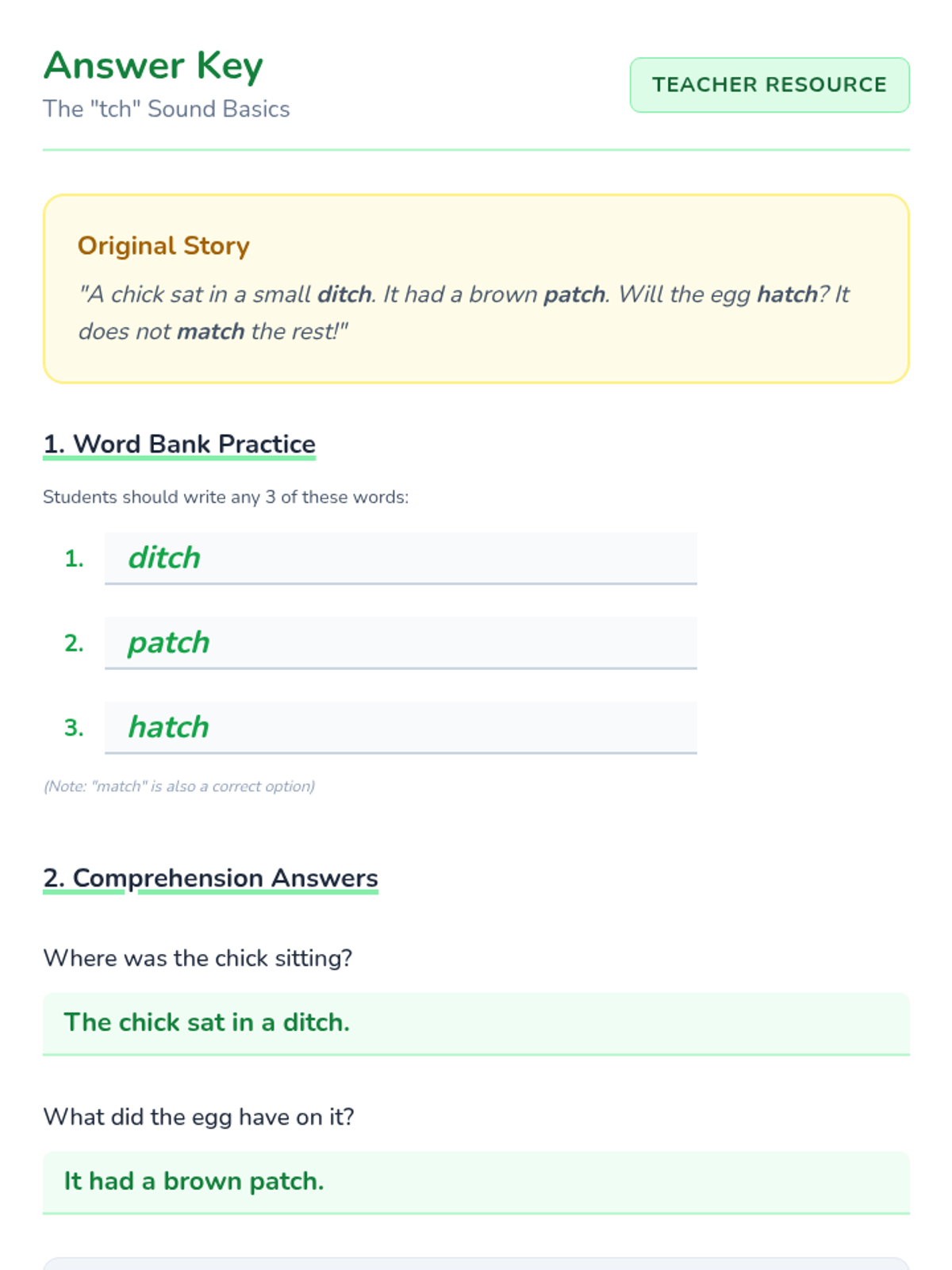
Task: Click the second answer line containing "patch"
Action: coord(401,643)
